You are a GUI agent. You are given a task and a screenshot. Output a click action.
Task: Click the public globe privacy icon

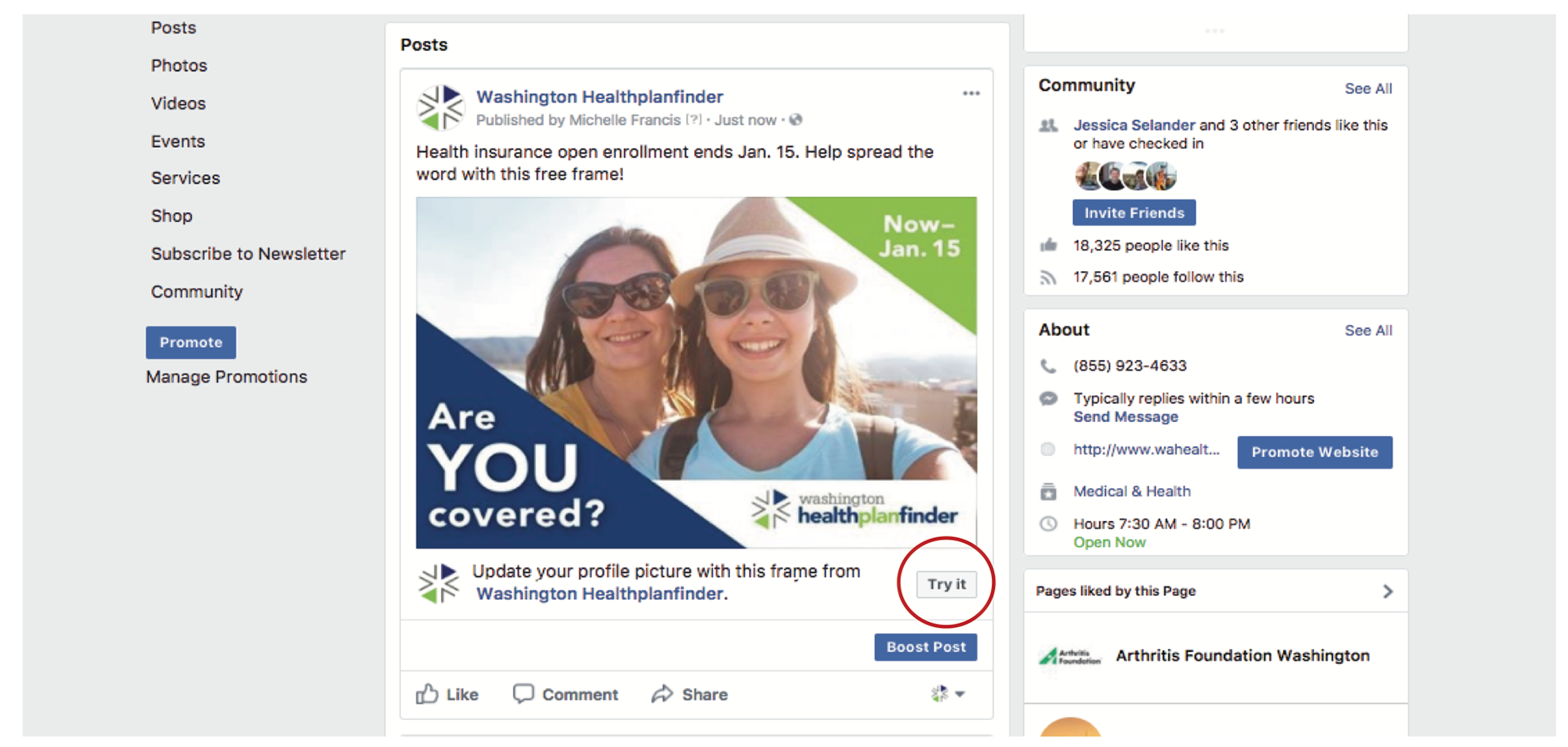[795, 120]
